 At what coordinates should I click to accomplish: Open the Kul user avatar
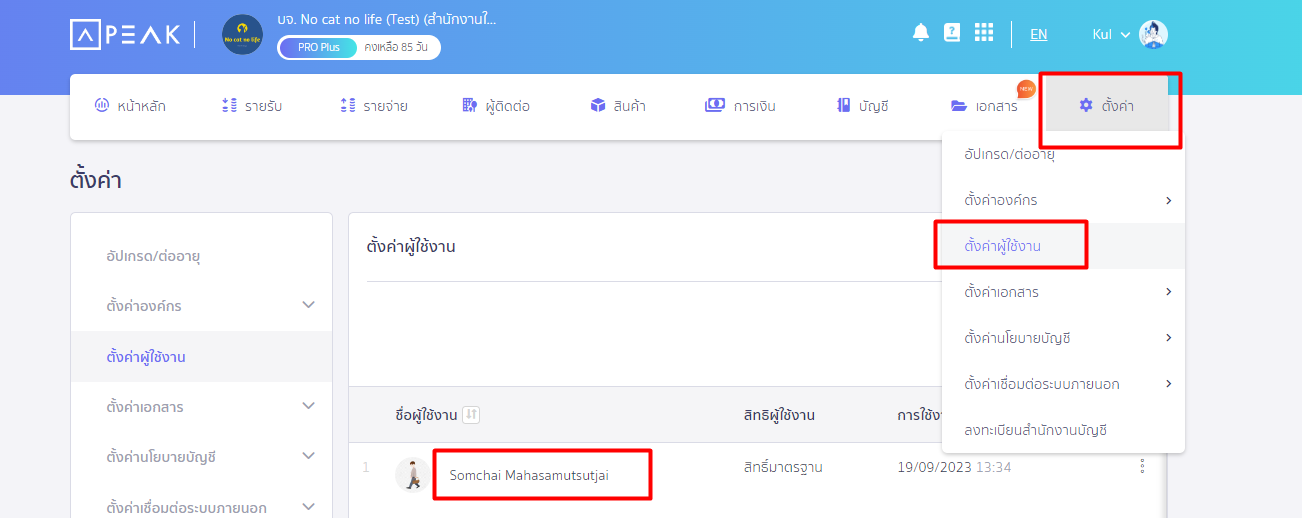click(x=1153, y=34)
